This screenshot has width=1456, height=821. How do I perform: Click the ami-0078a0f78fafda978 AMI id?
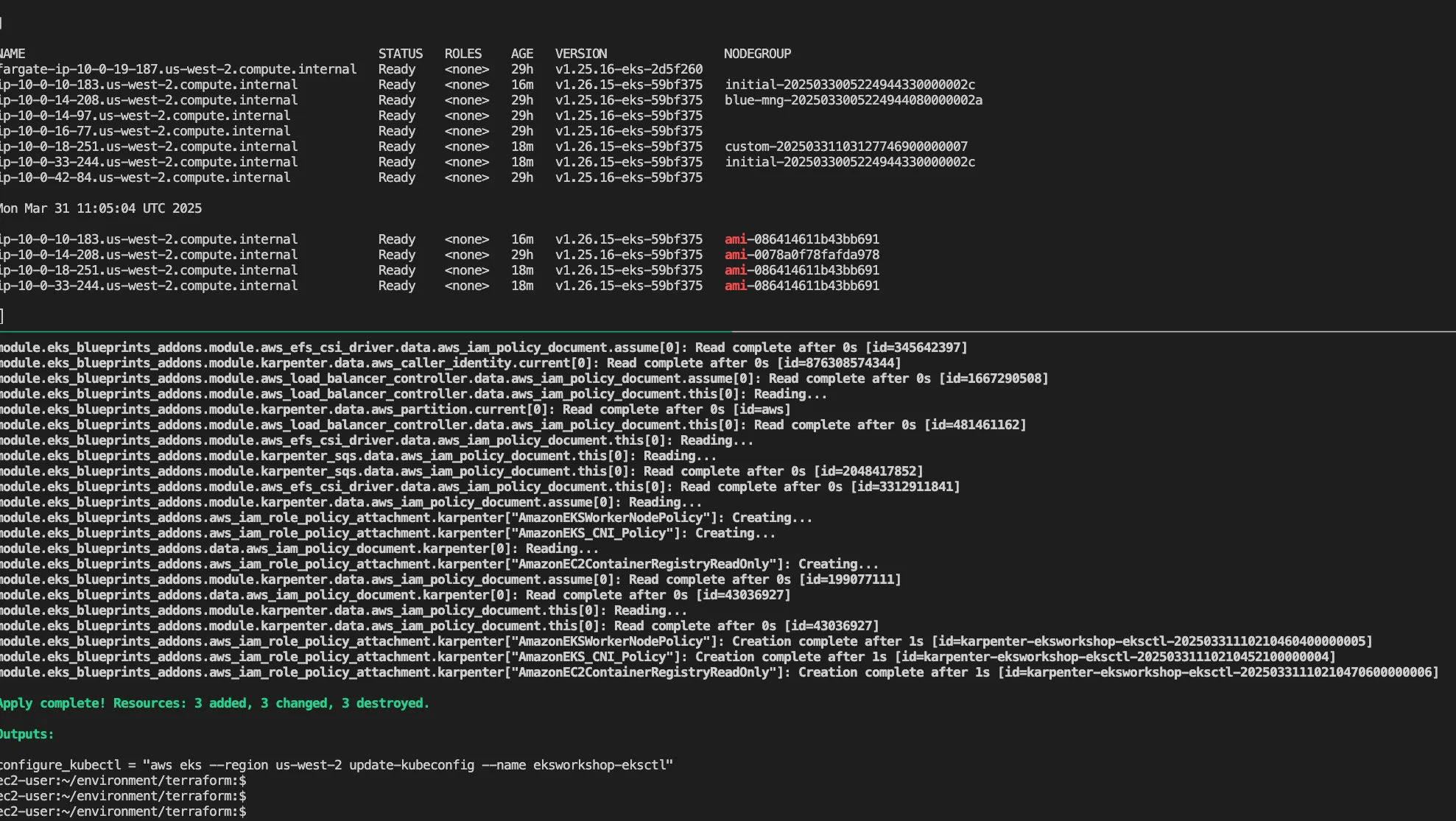[801, 255]
